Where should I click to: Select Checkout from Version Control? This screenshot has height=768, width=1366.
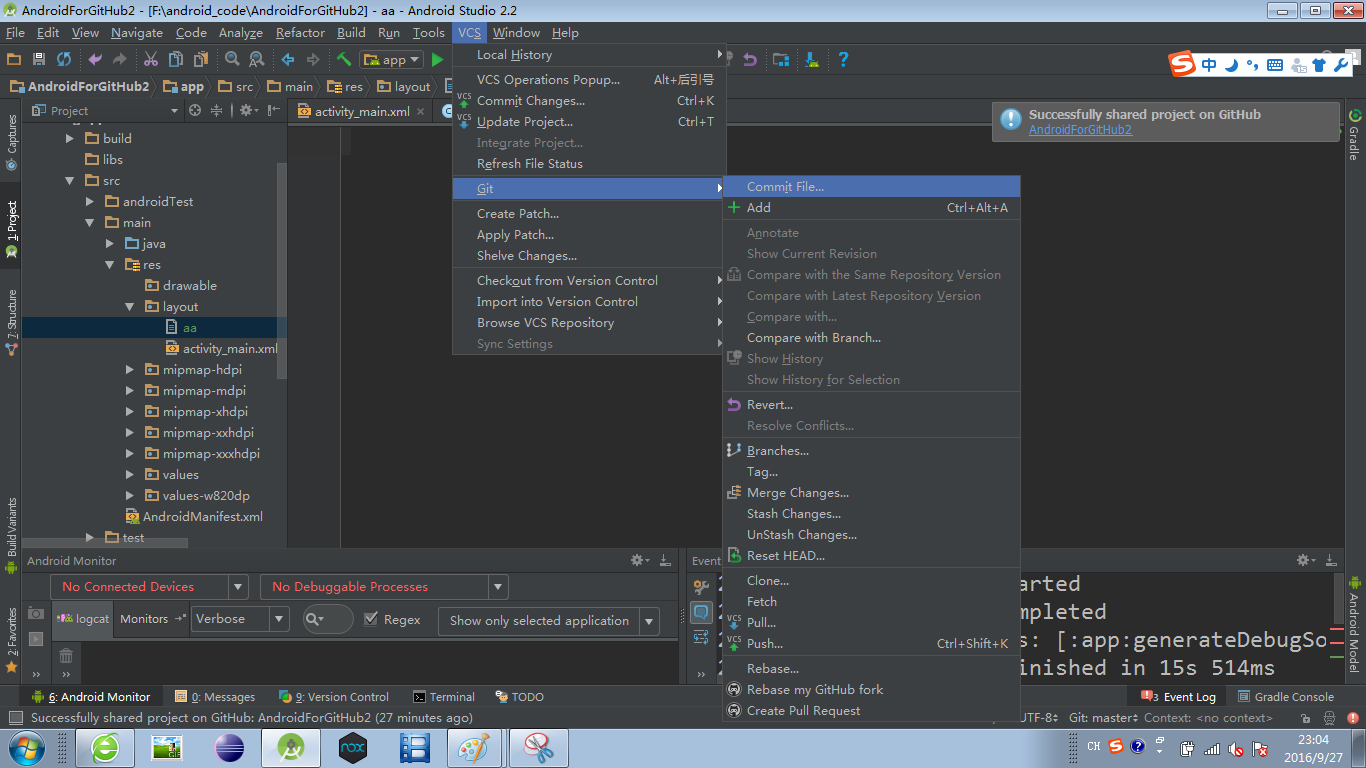click(x=589, y=281)
